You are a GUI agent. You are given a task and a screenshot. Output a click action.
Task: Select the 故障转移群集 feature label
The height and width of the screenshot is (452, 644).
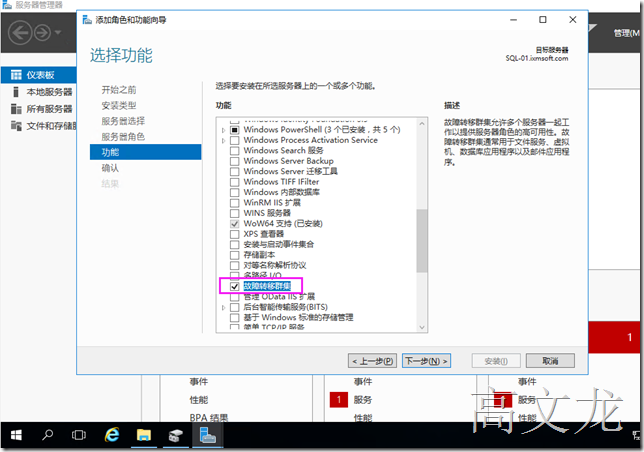[x=267, y=286]
